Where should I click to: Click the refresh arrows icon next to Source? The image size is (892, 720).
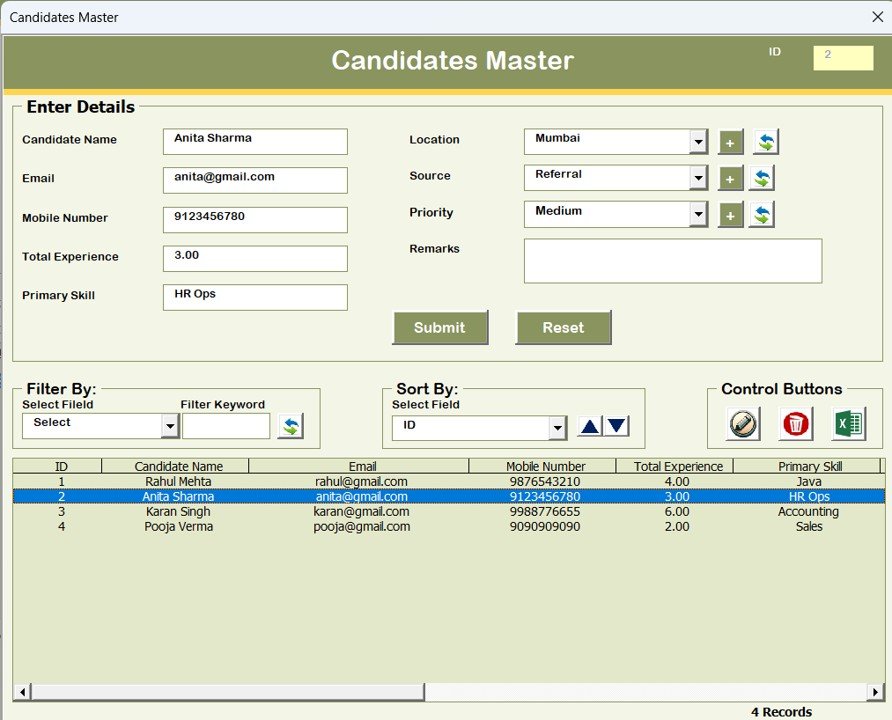point(764,177)
